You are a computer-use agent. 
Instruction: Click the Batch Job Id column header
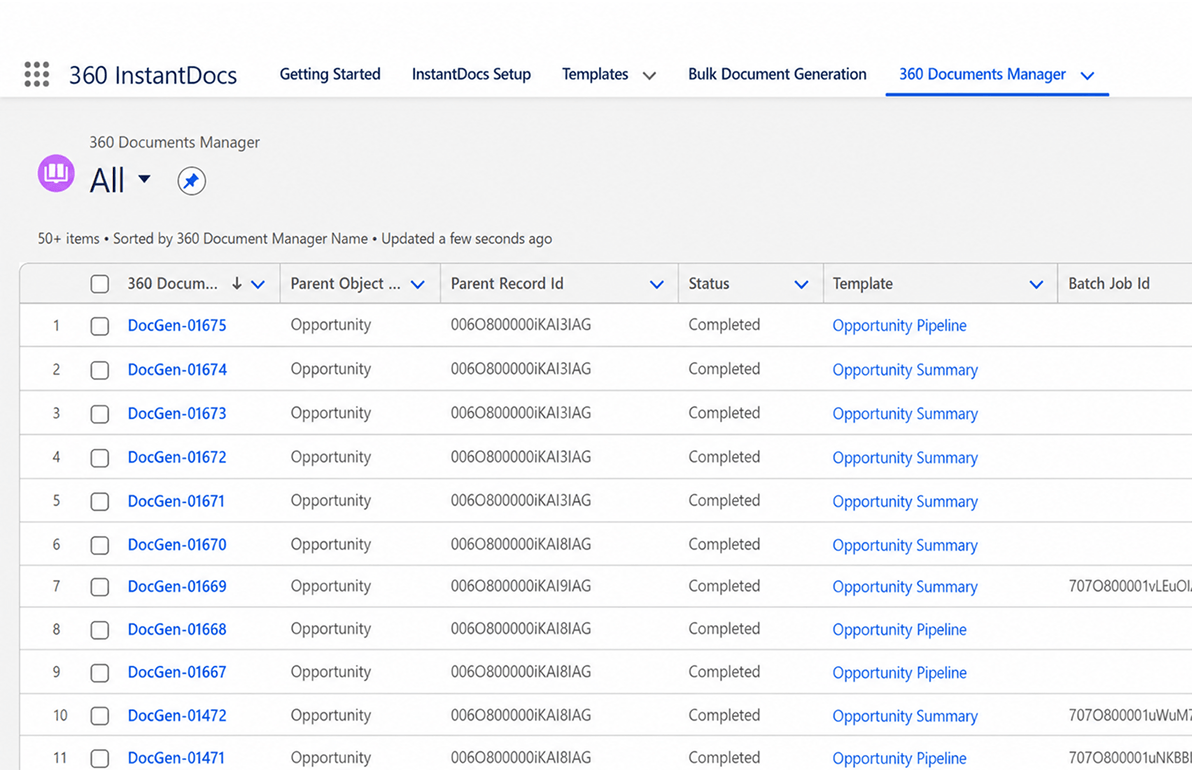(1108, 284)
